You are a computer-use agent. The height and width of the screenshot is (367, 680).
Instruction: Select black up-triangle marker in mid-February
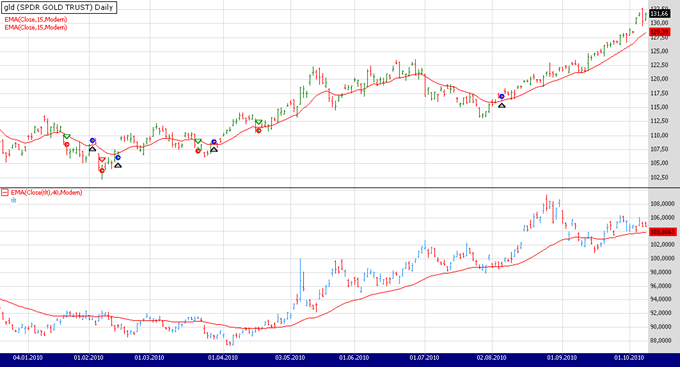118,165
